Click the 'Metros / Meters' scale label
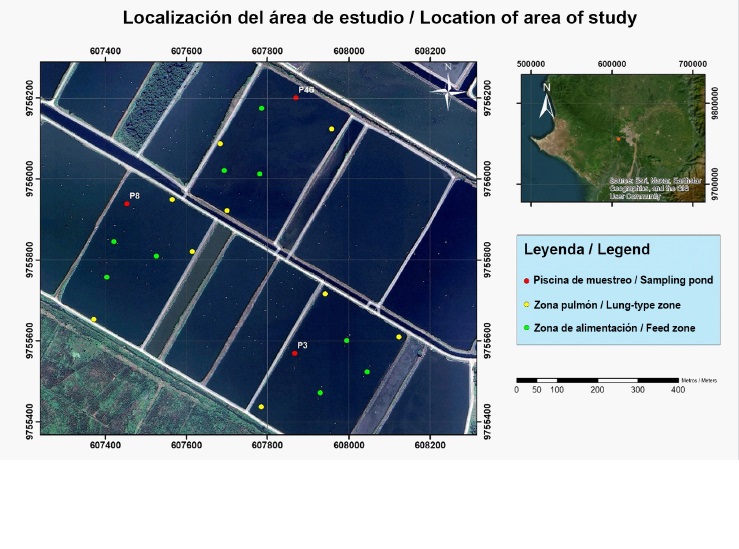This screenshot has width=739, height=549. pos(698,381)
